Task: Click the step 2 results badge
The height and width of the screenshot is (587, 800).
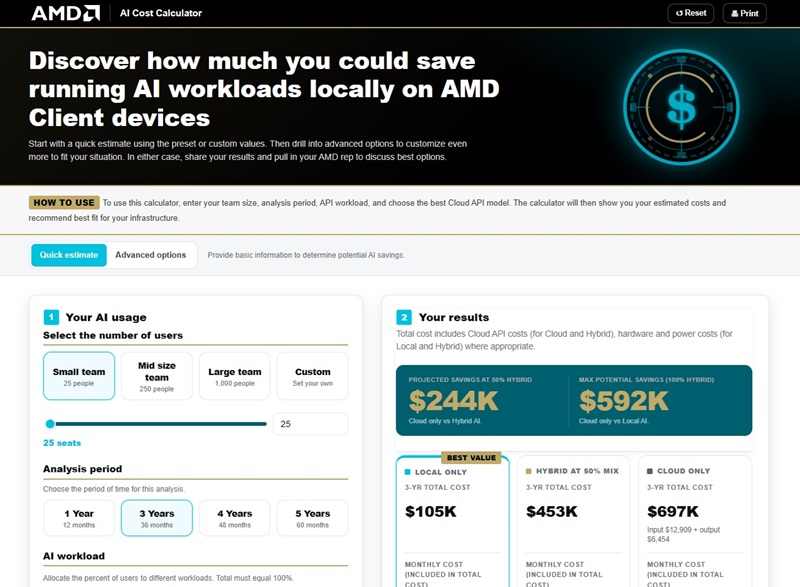Action: click(404, 317)
